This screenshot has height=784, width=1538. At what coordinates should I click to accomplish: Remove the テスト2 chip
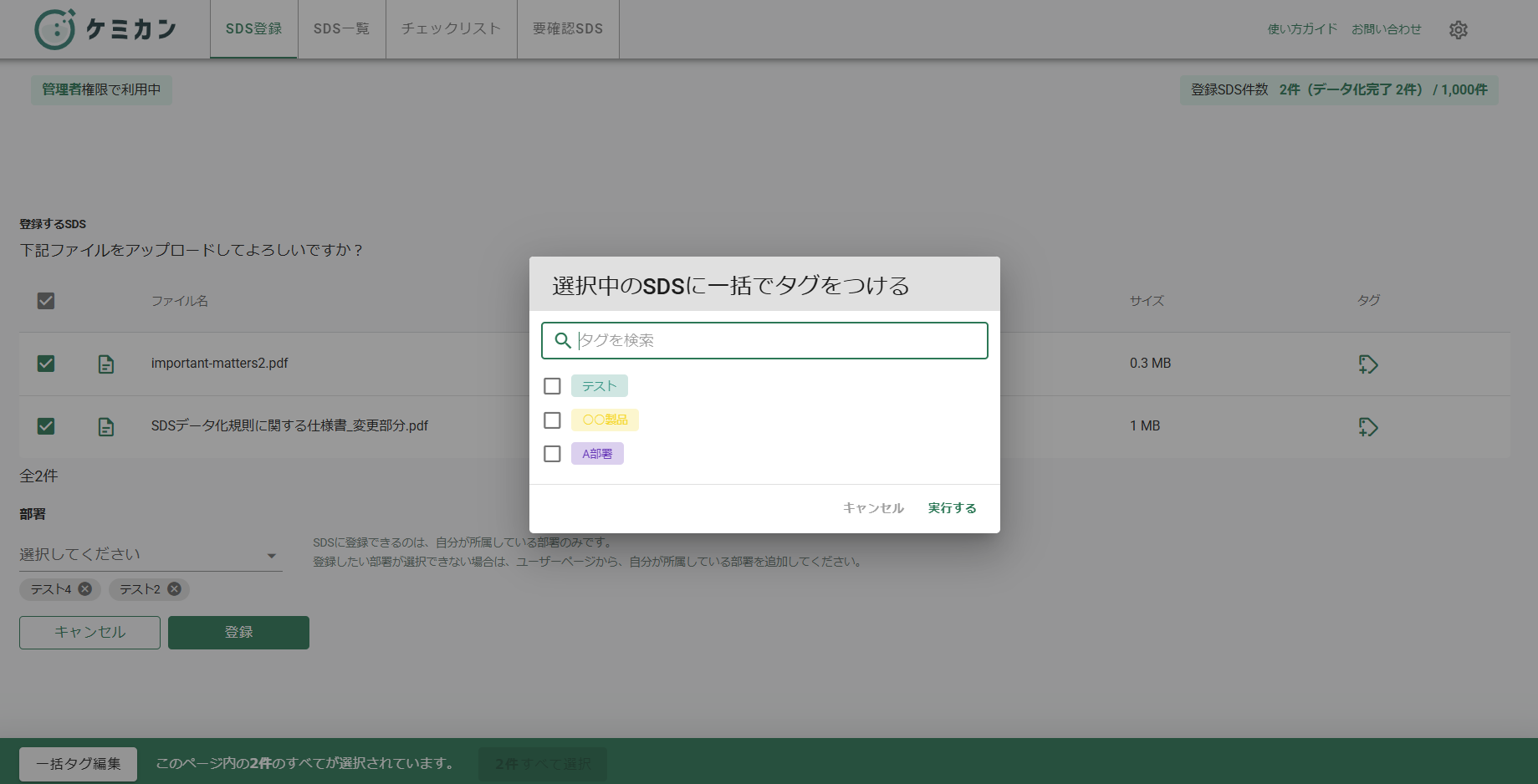point(174,589)
